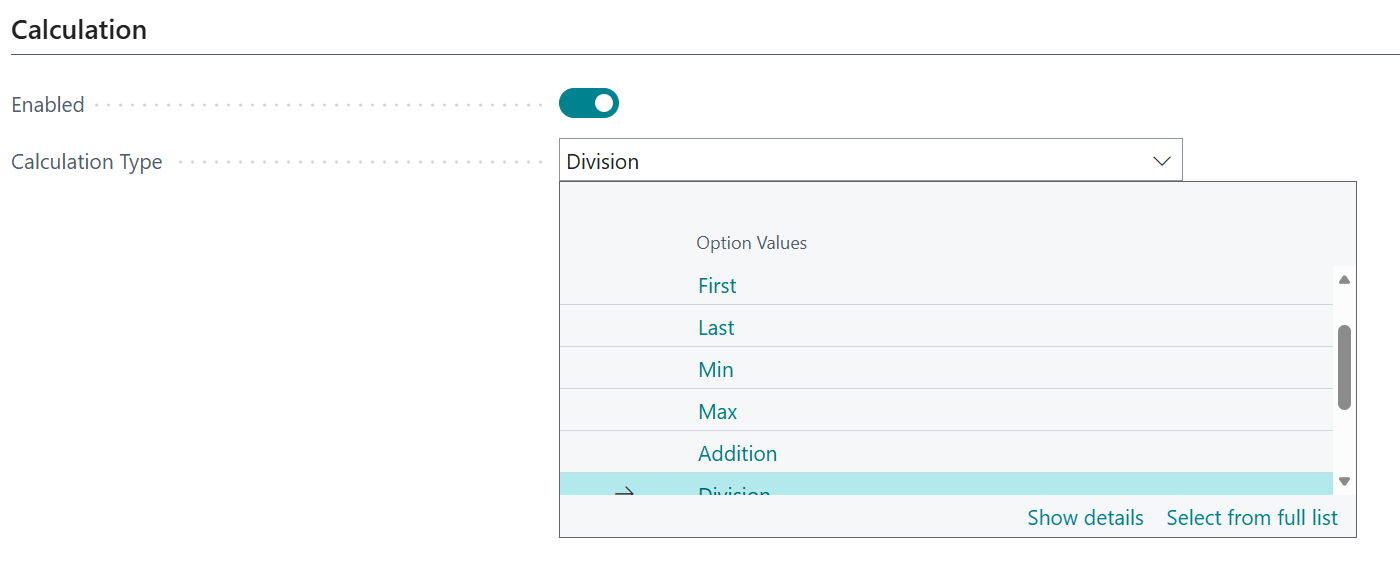Open the Show details link
Viewport: 1400px width, 572px height.
click(1085, 518)
